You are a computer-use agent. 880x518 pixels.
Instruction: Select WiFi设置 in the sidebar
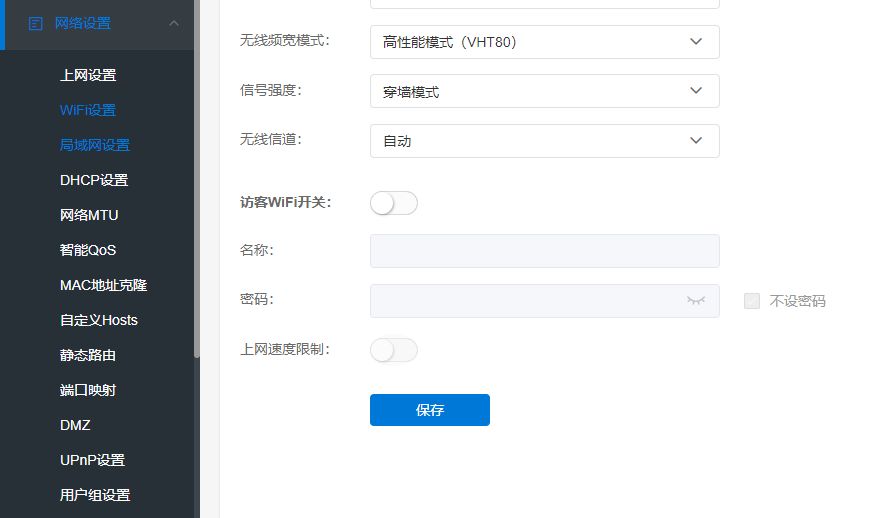pos(88,110)
